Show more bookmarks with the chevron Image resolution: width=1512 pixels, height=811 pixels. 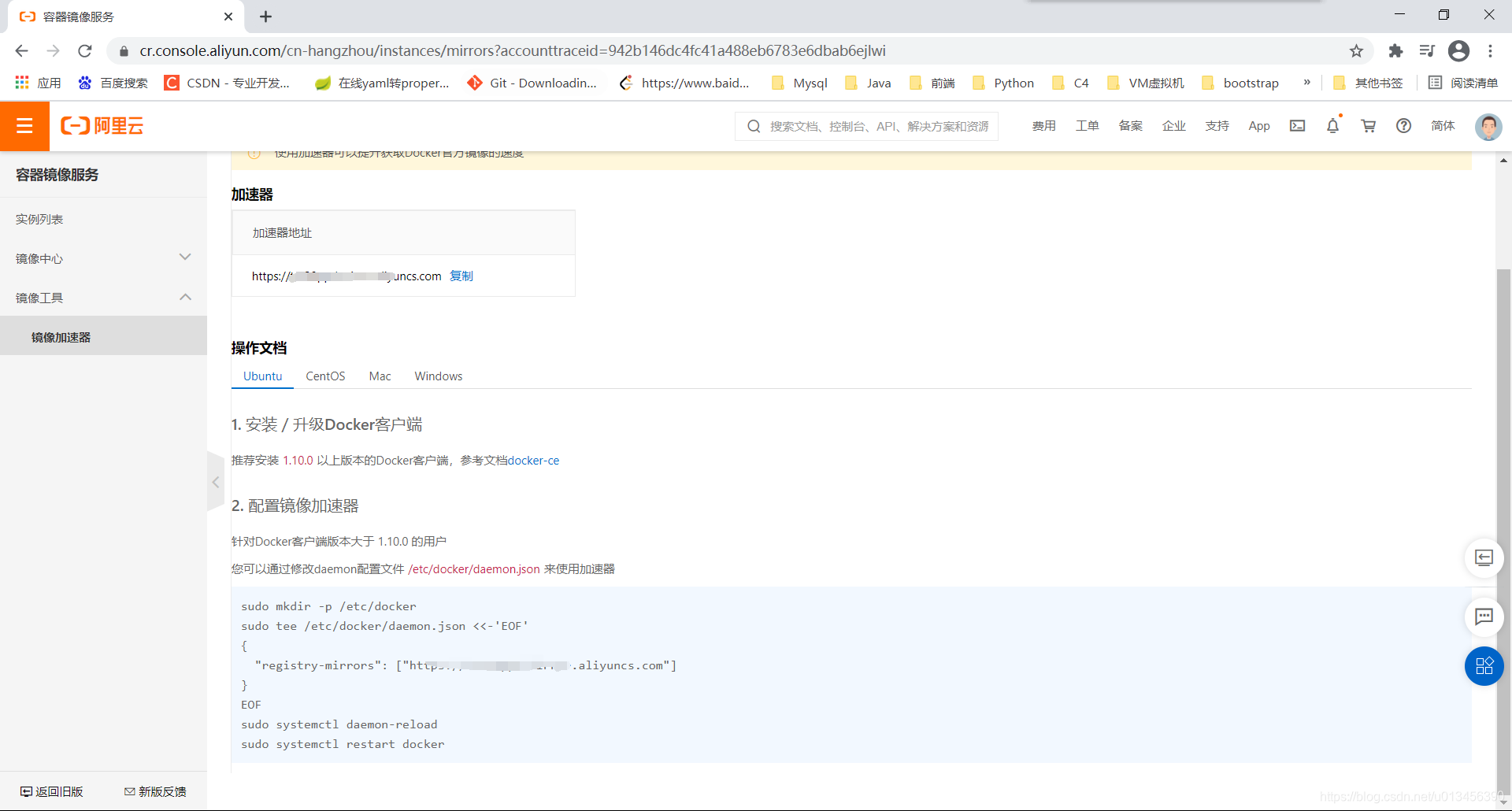tap(1307, 83)
